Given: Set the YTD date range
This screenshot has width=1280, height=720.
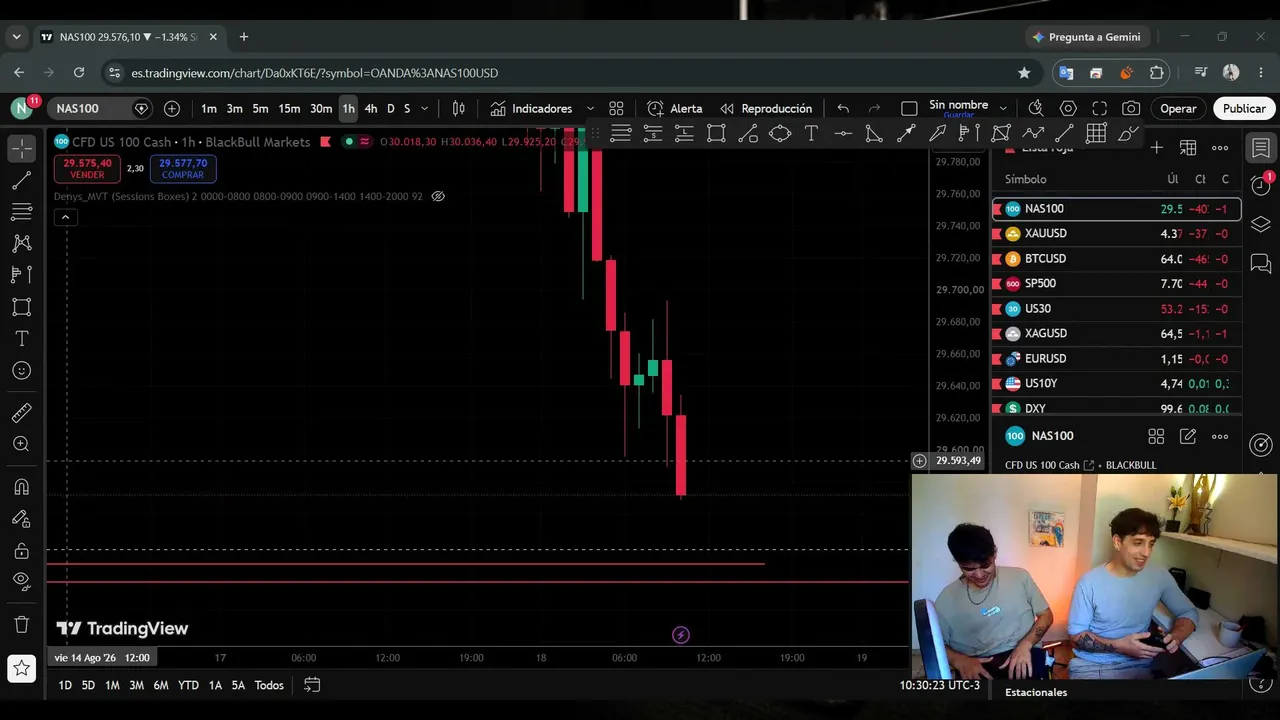Looking at the screenshot, I should (x=188, y=685).
